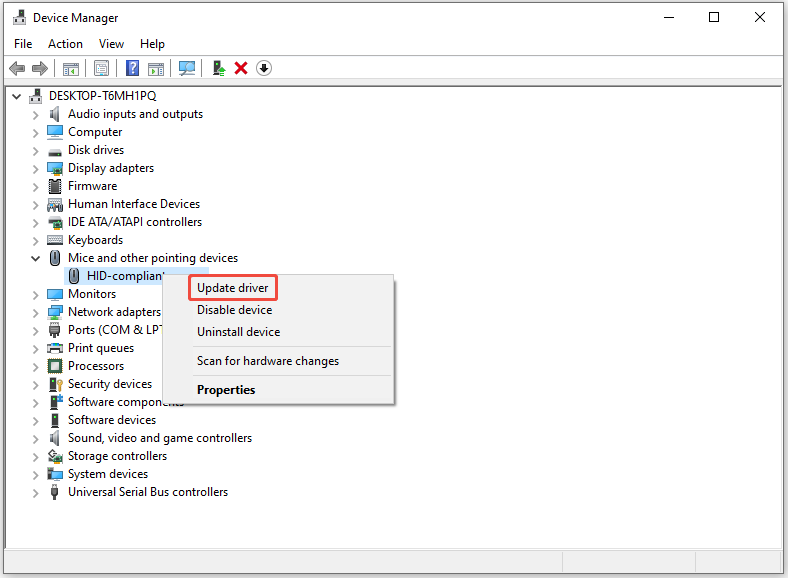This screenshot has height=578, width=788.
Task: Maximize the Device Manager window
Action: pyautogui.click(x=714, y=18)
